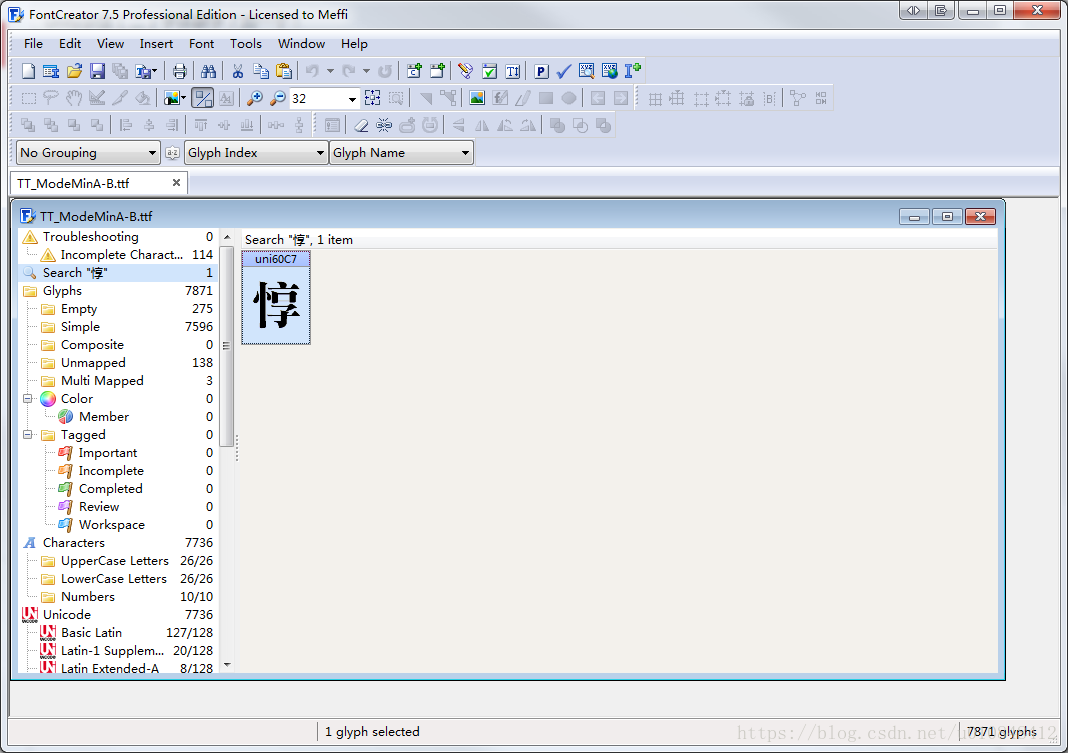
Task: Open the No Grouping dropdown
Action: [88, 153]
